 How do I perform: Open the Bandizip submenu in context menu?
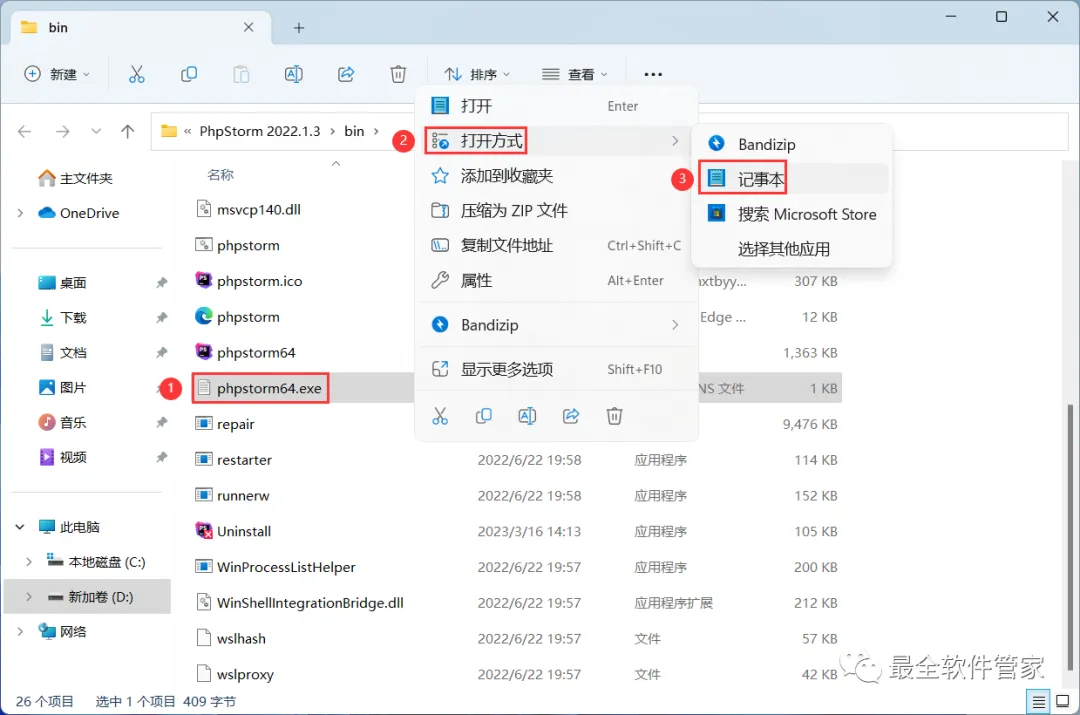point(557,325)
